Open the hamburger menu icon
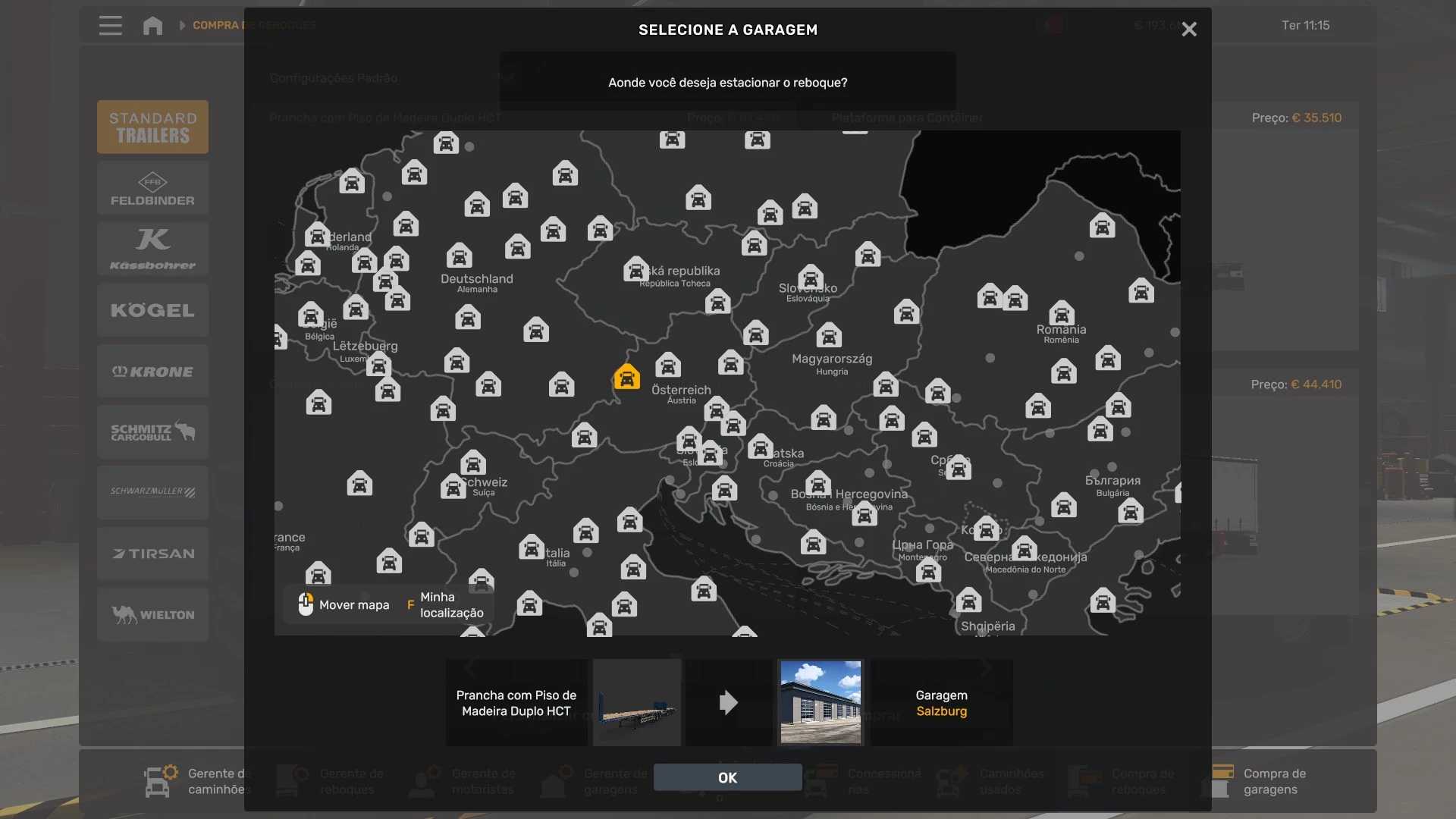Screen dimensions: 1456x819 [110, 25]
